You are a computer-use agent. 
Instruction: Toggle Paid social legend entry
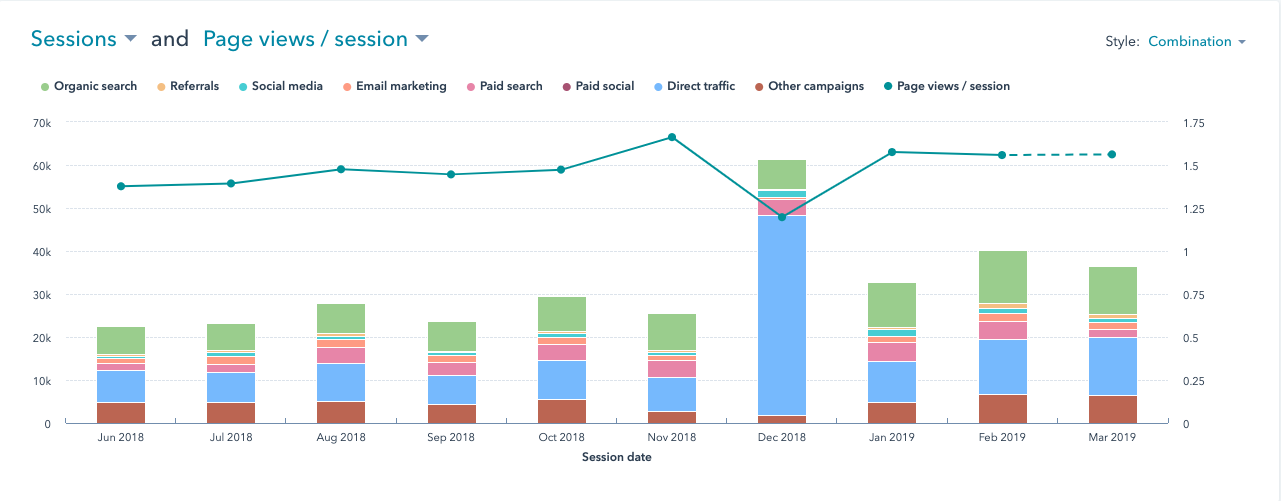[604, 86]
